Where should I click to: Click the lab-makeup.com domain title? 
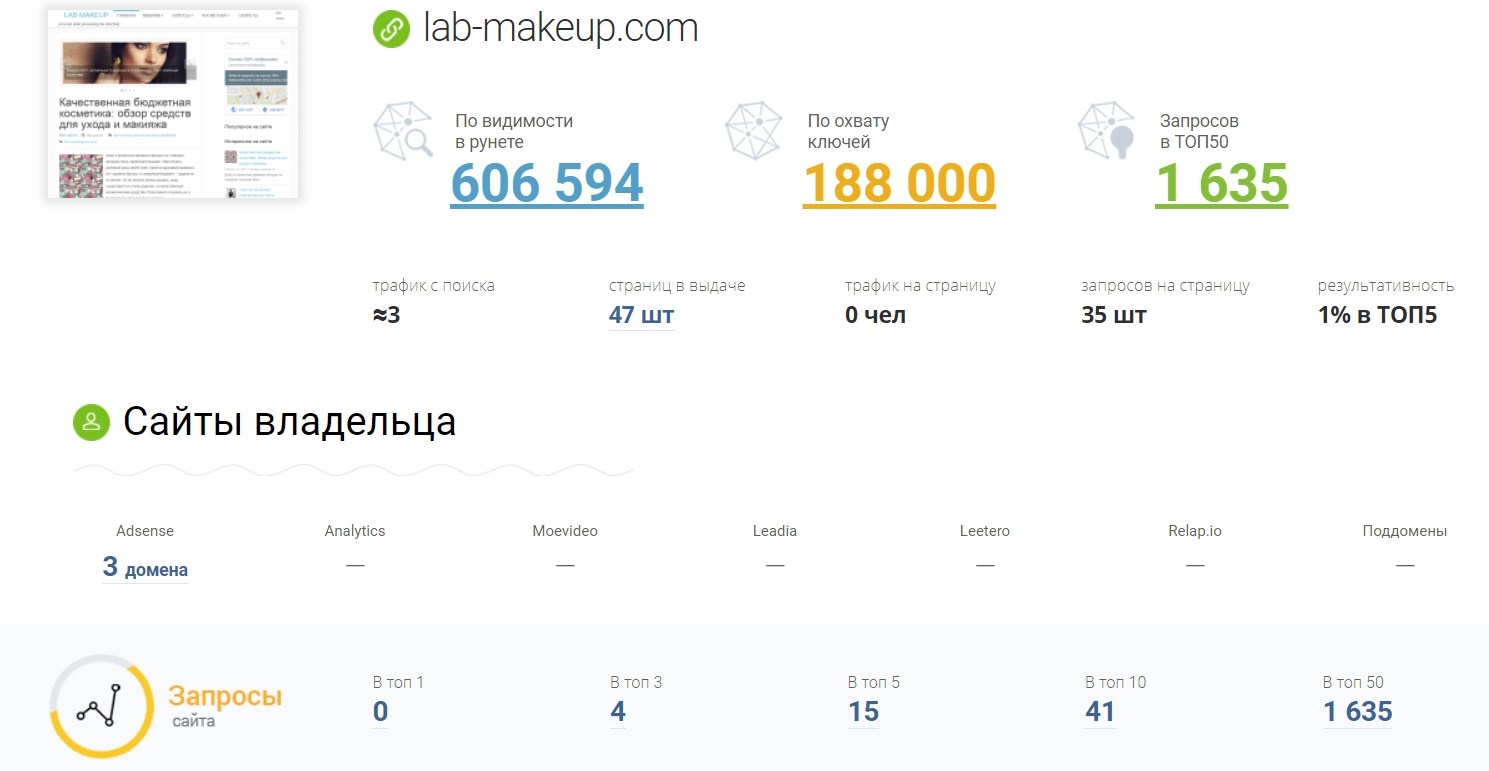tap(560, 29)
